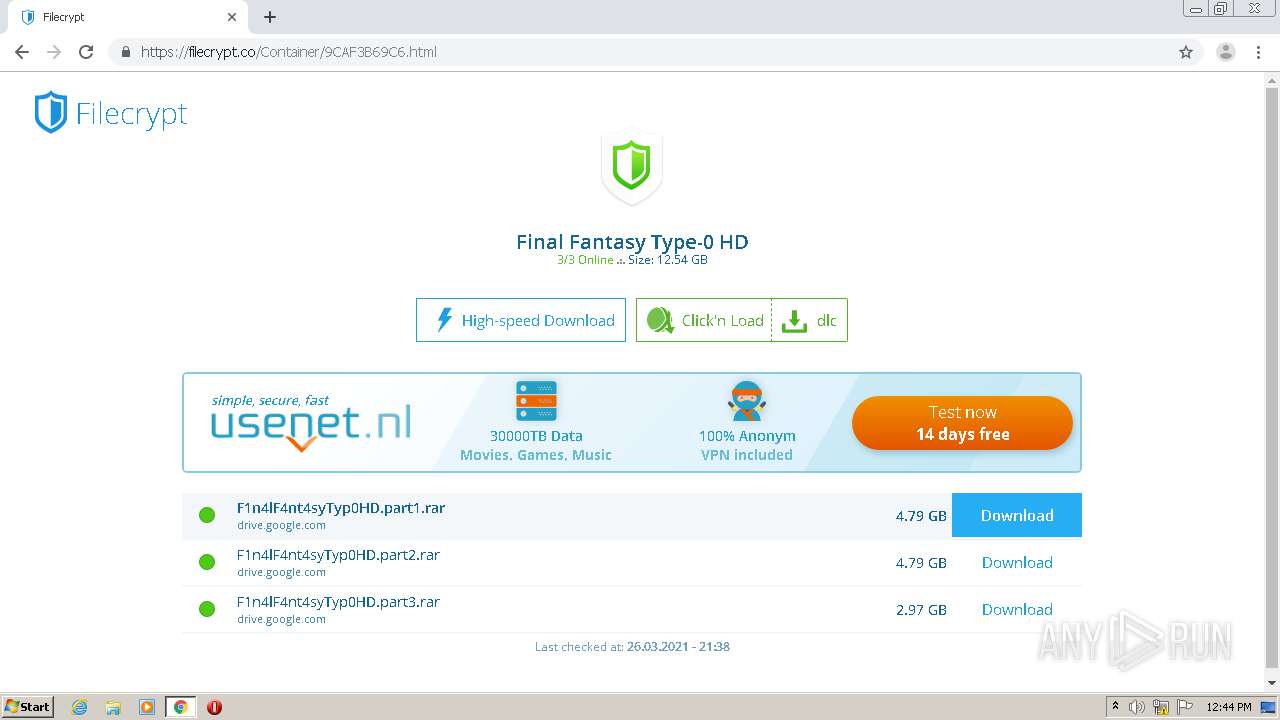
Task: Click the 12:44 PM system clock
Action: pyautogui.click(x=1229, y=707)
